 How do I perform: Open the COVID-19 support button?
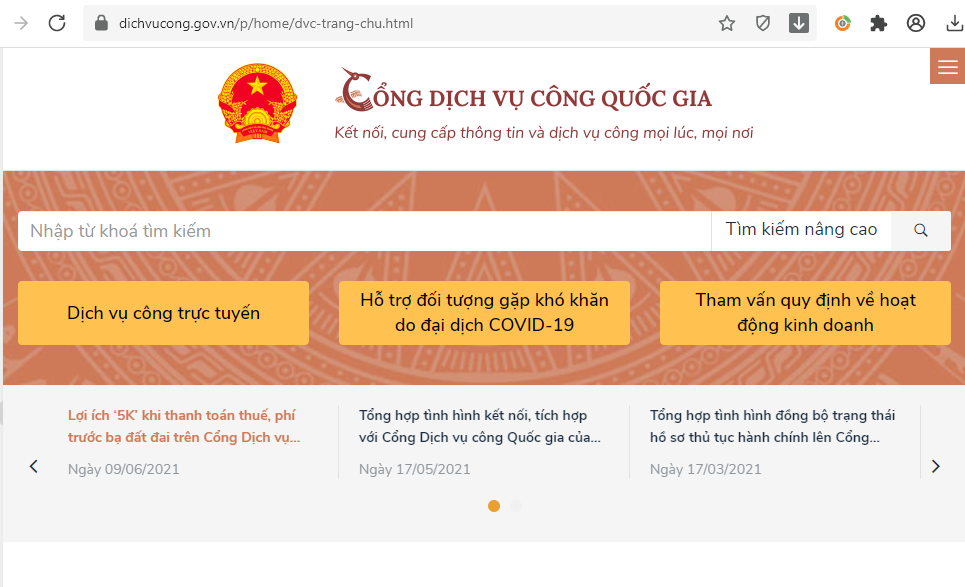pyautogui.click(x=484, y=313)
